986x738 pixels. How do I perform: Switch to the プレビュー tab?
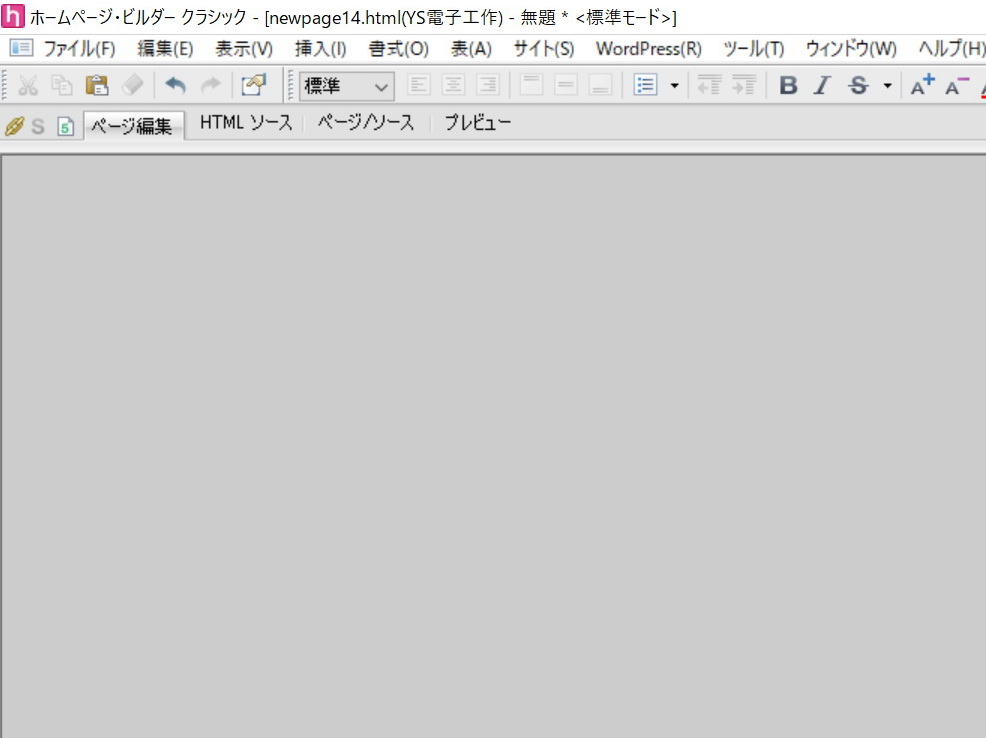click(x=477, y=123)
